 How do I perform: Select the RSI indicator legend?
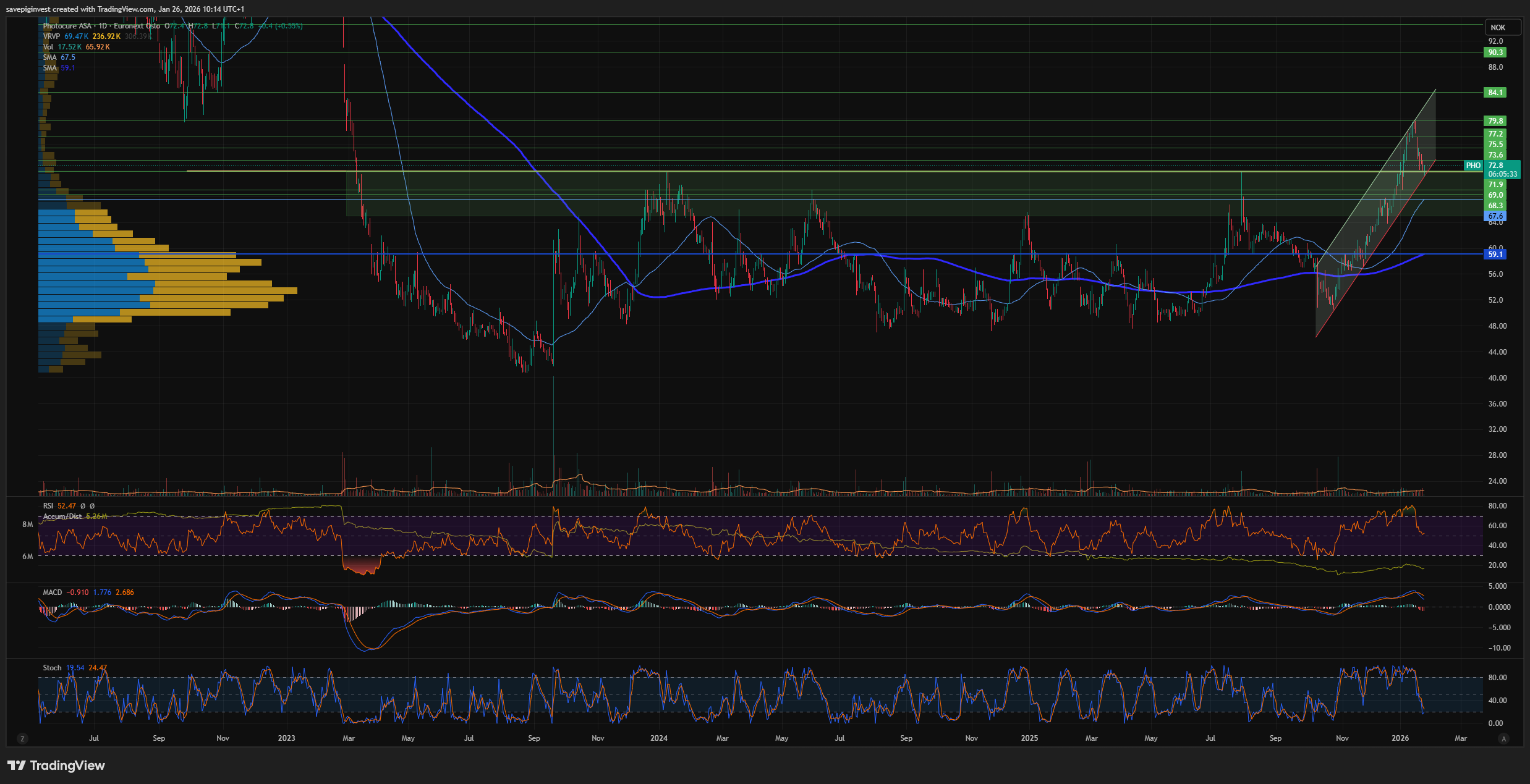point(48,506)
